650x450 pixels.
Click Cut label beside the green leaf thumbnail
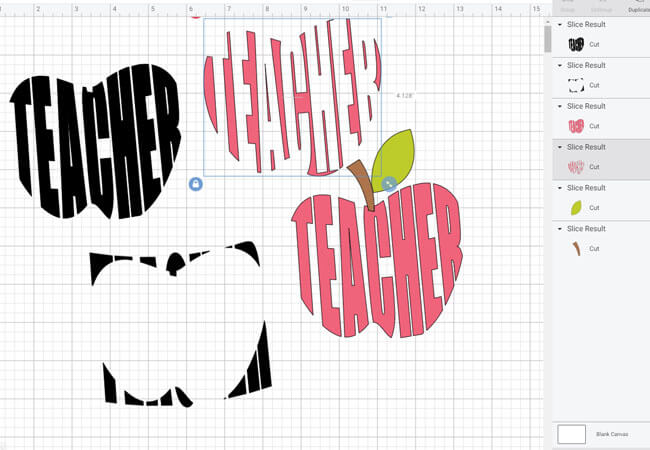tap(594, 208)
